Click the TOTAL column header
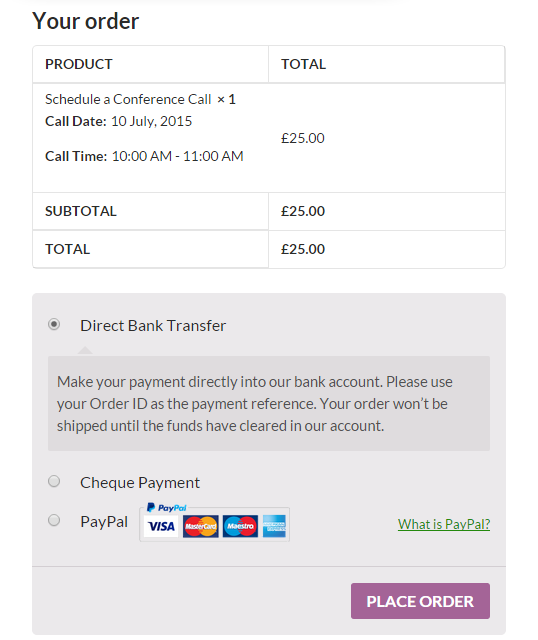 (303, 64)
